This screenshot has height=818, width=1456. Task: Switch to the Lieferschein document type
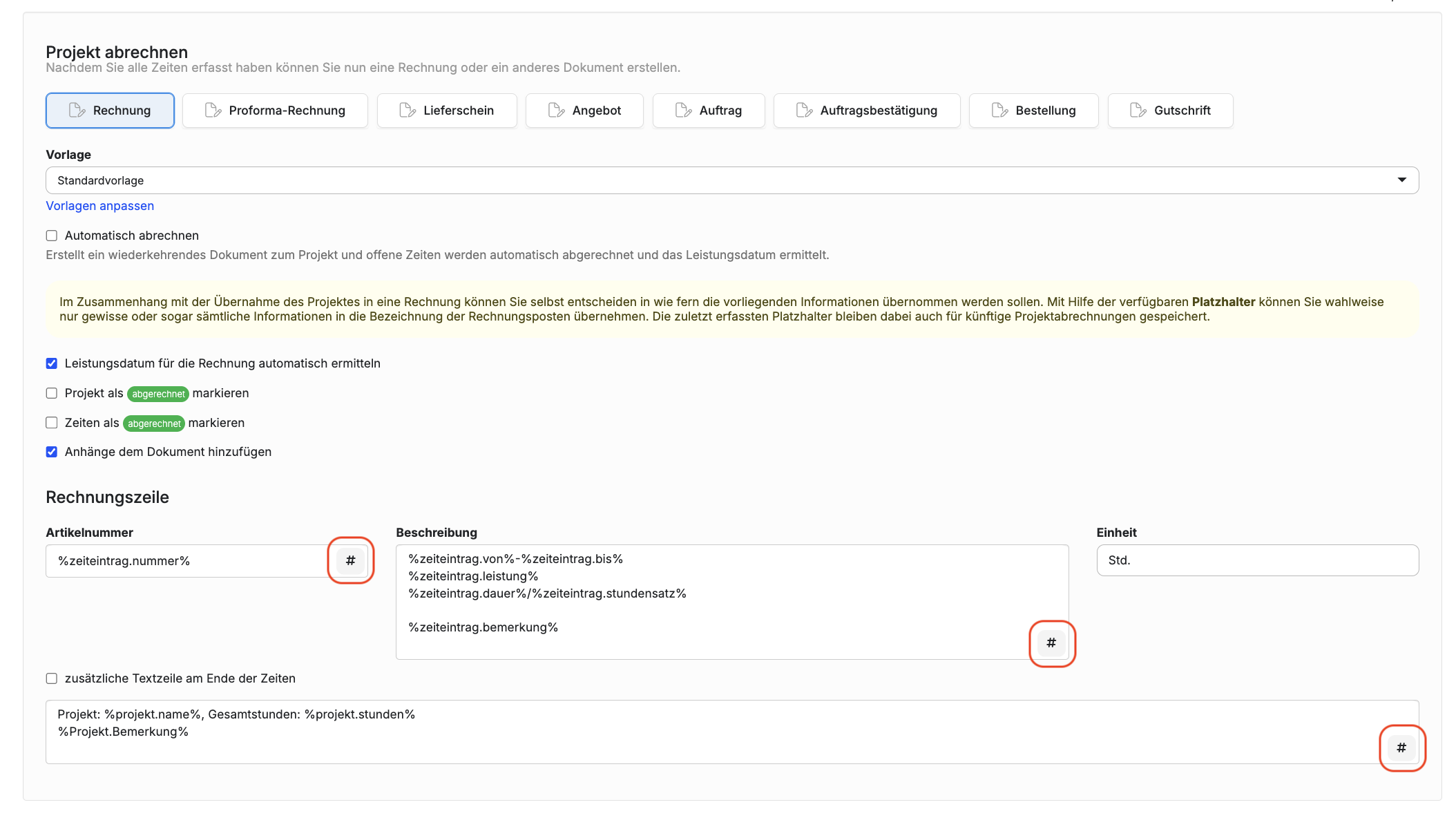(x=447, y=111)
